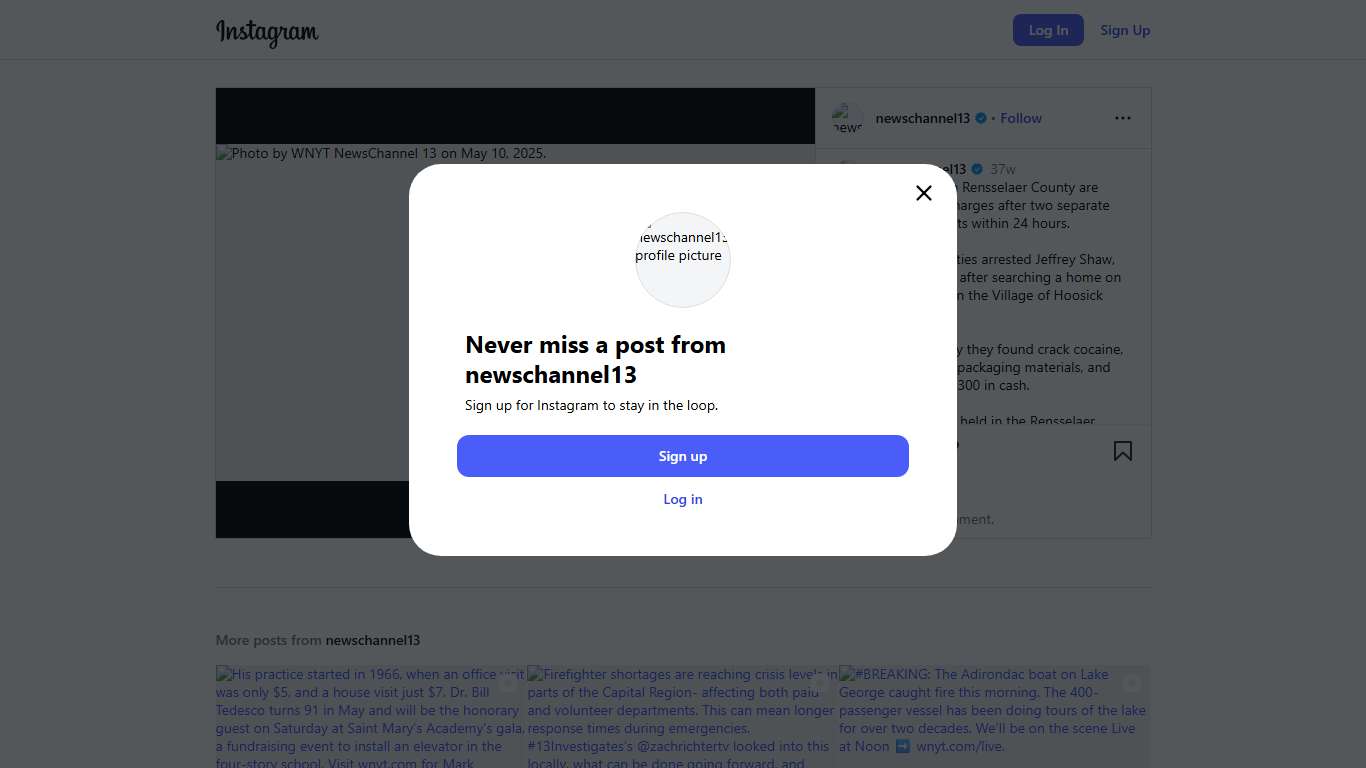Viewport: 1366px width, 768px height.
Task: Click the small newschannel13 avatar in the post header
Action: coord(847,118)
